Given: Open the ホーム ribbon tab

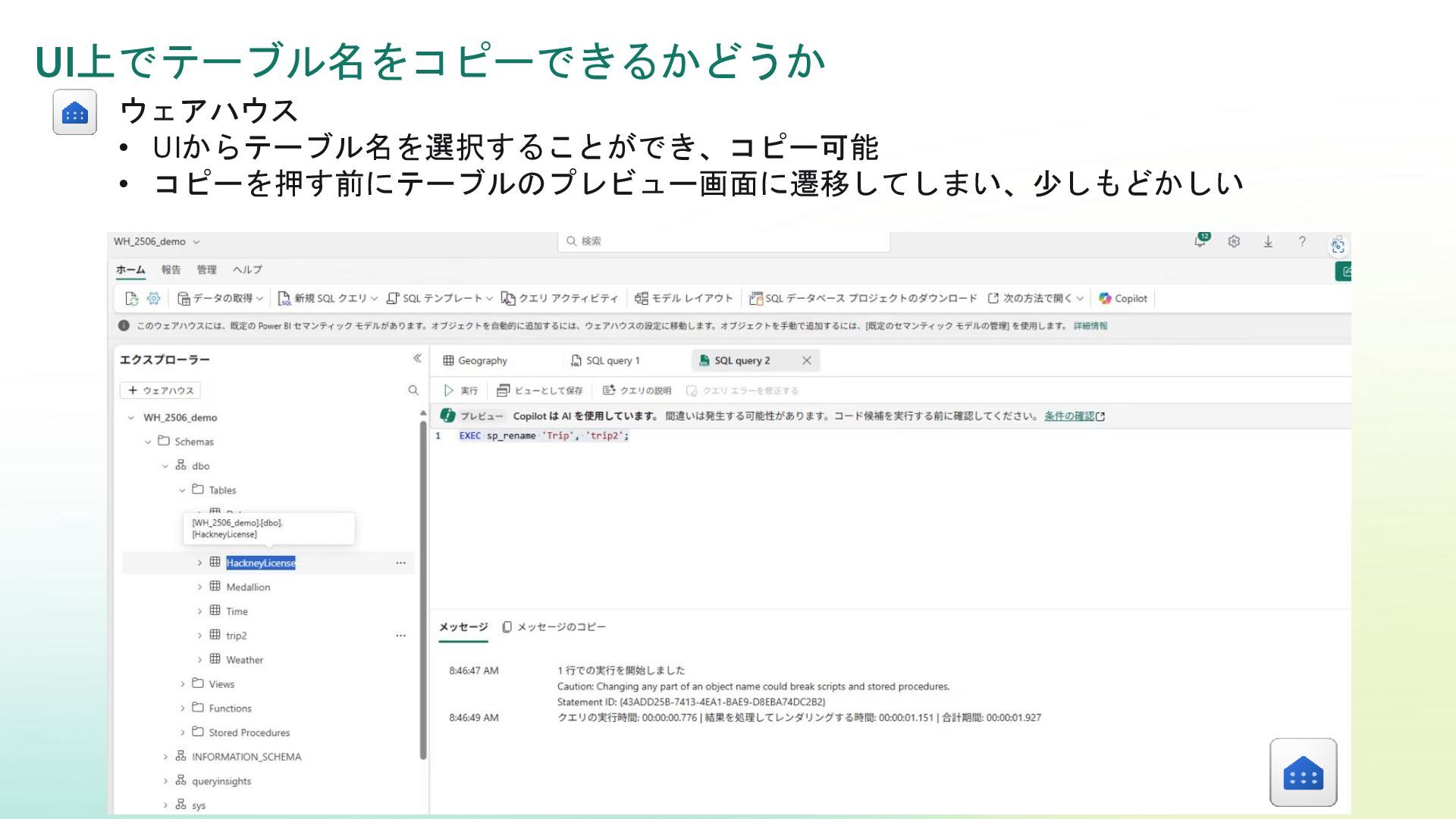Looking at the screenshot, I should [130, 270].
